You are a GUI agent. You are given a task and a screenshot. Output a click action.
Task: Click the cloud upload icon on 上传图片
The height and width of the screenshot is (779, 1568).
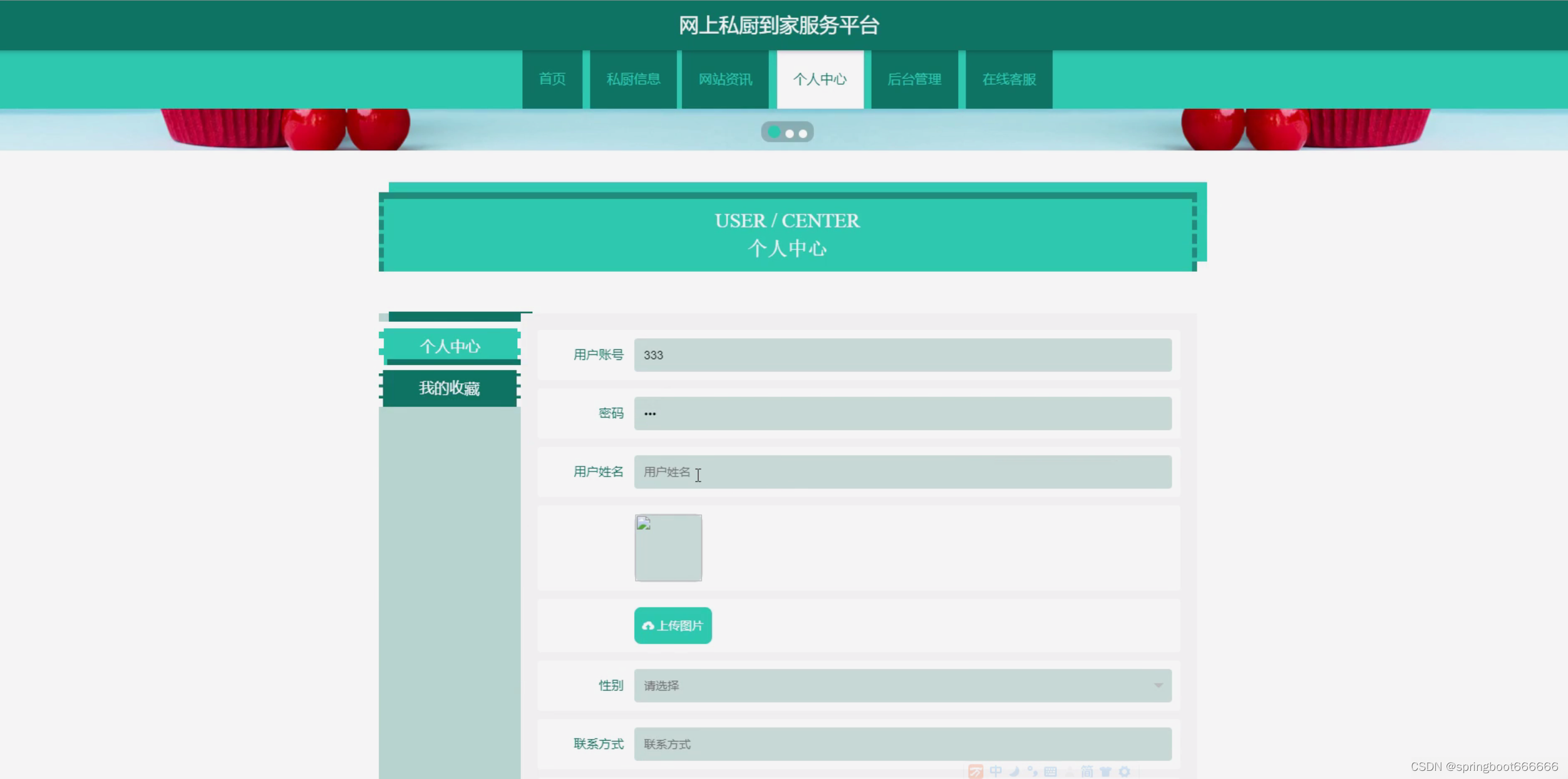pos(648,626)
